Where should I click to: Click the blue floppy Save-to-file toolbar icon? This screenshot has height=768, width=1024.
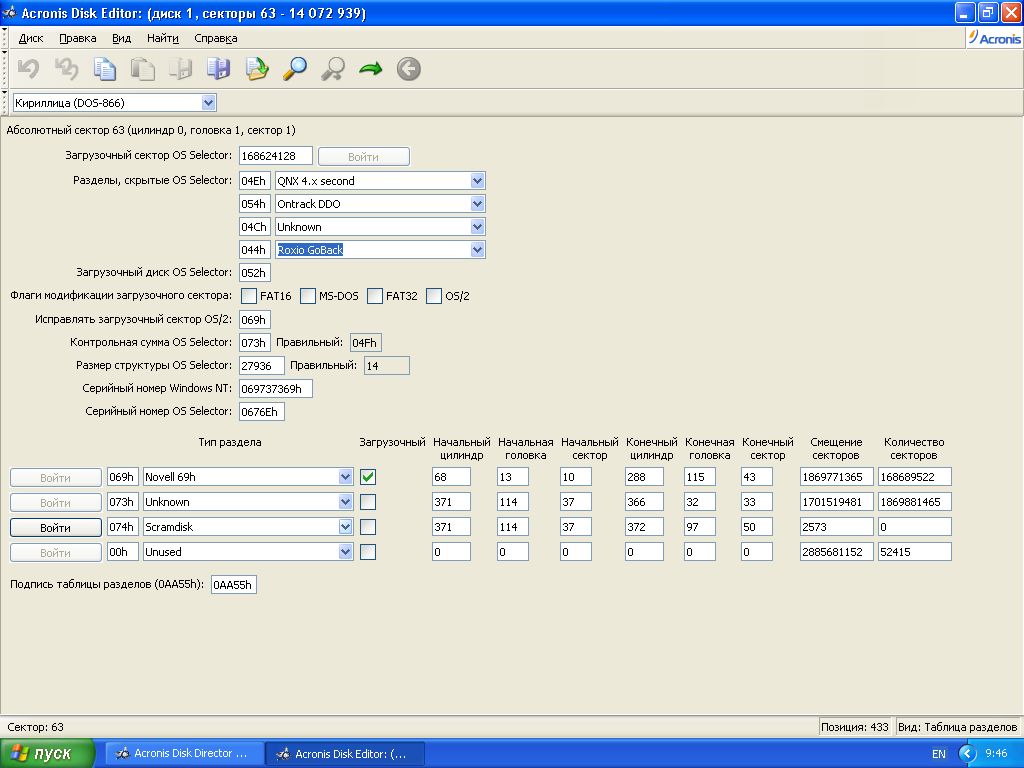(218, 69)
